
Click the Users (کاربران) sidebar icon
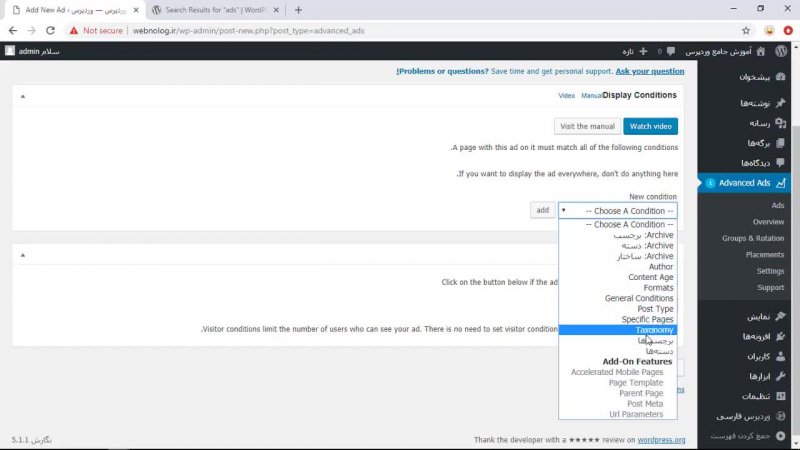point(780,356)
